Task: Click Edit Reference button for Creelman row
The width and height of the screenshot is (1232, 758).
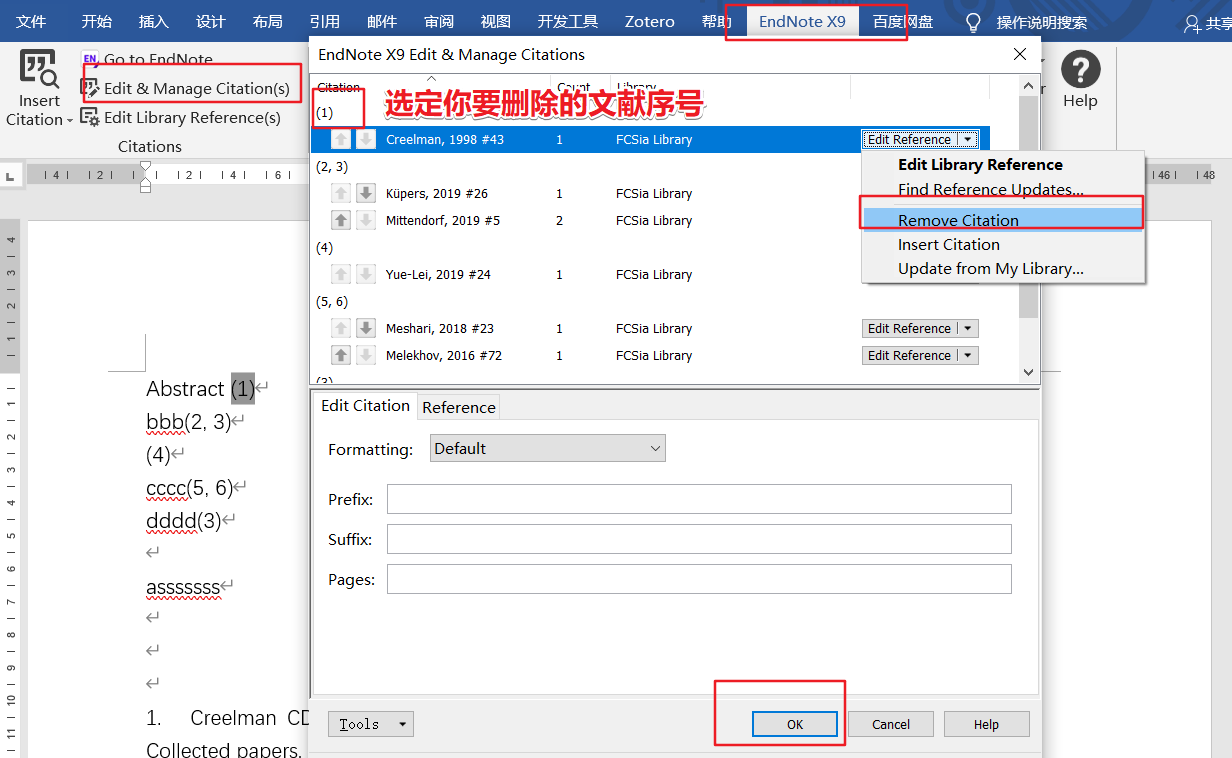Action: 909,139
